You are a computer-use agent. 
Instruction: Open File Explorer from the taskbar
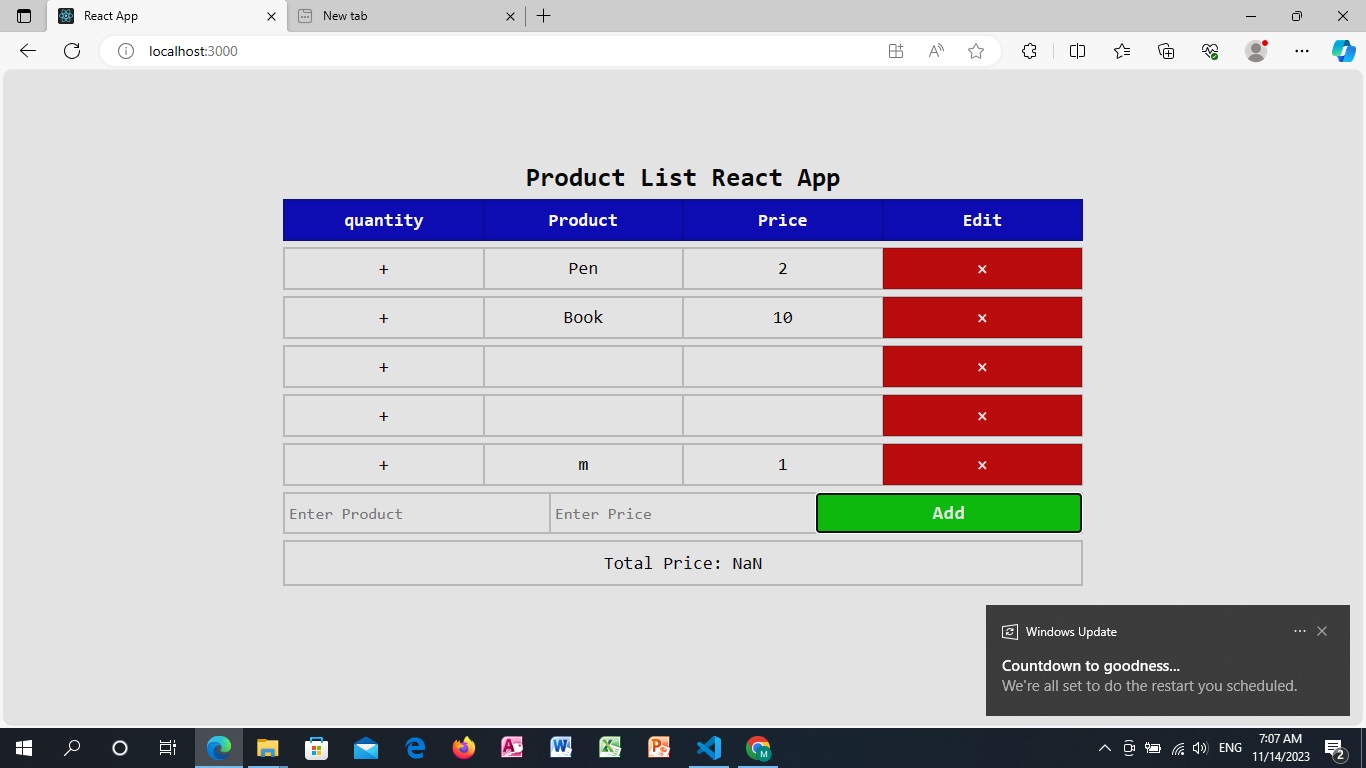267,748
